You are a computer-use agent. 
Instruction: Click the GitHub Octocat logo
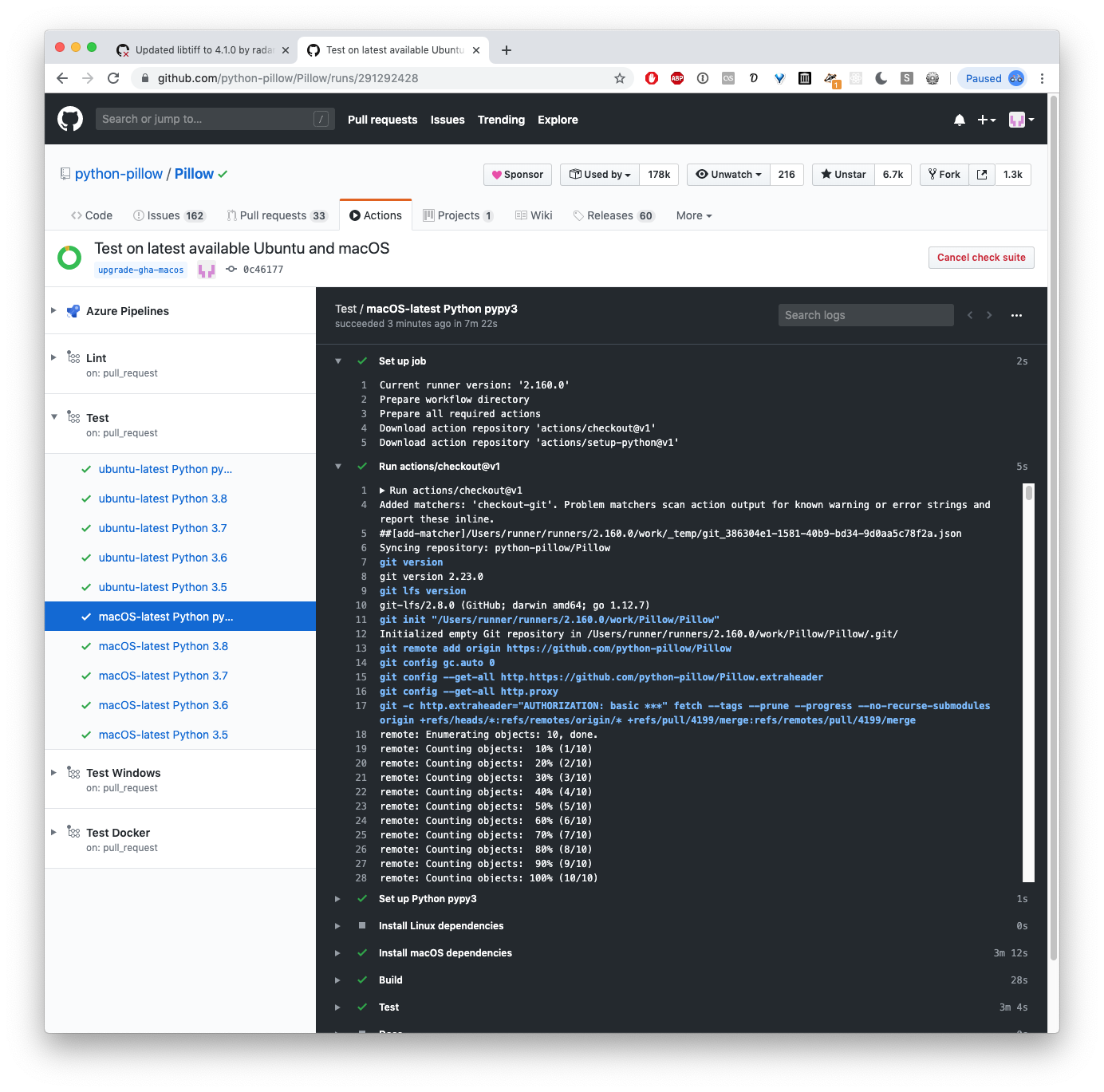point(70,119)
